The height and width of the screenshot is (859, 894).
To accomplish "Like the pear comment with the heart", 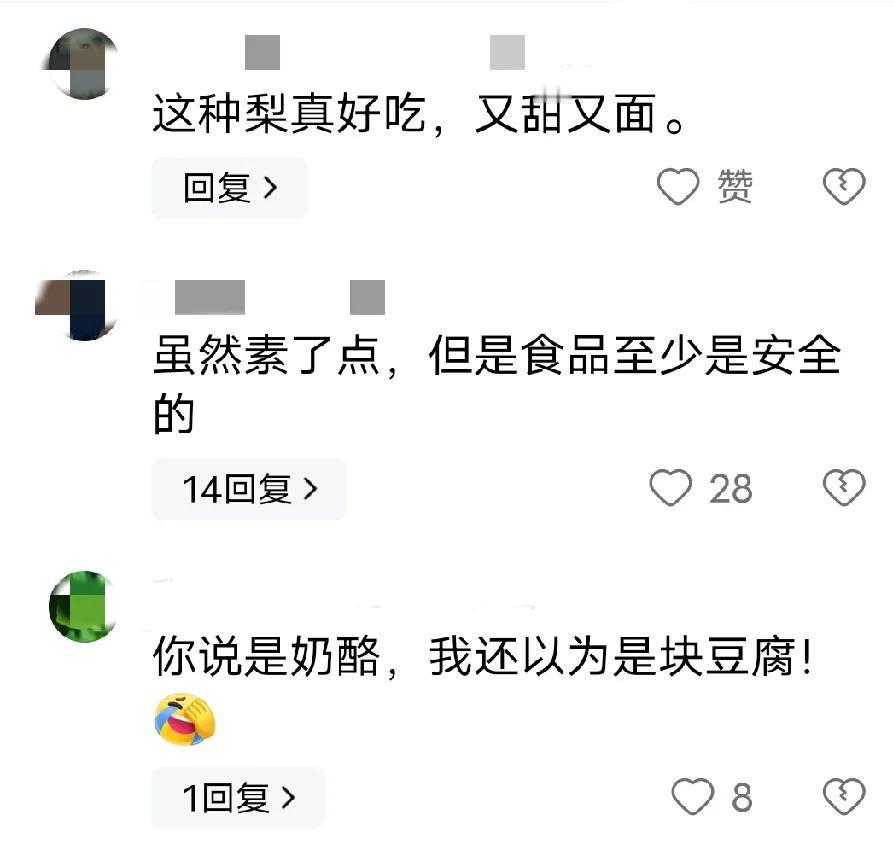I will (x=677, y=186).
